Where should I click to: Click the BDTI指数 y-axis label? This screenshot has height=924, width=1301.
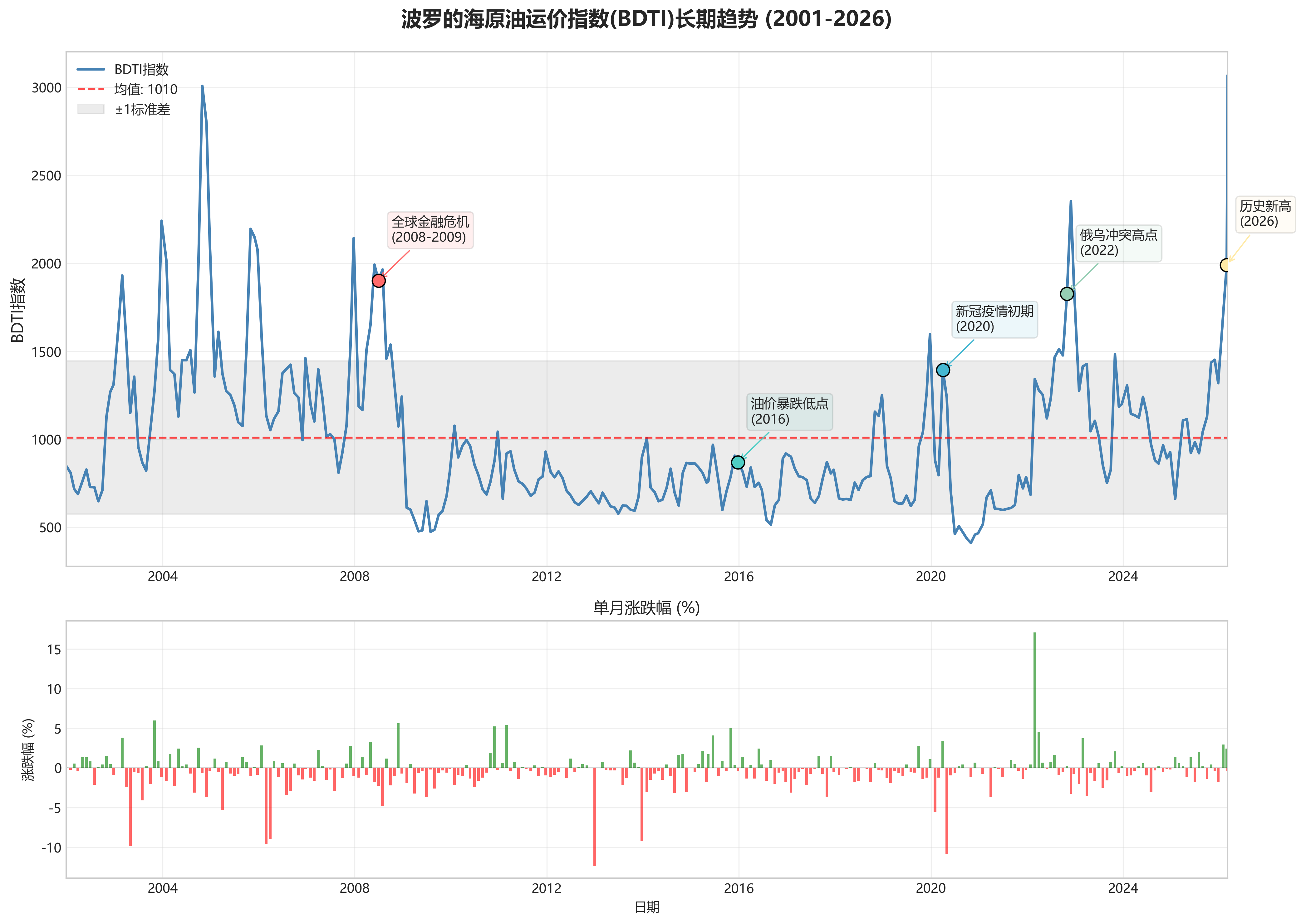pyautogui.click(x=18, y=310)
